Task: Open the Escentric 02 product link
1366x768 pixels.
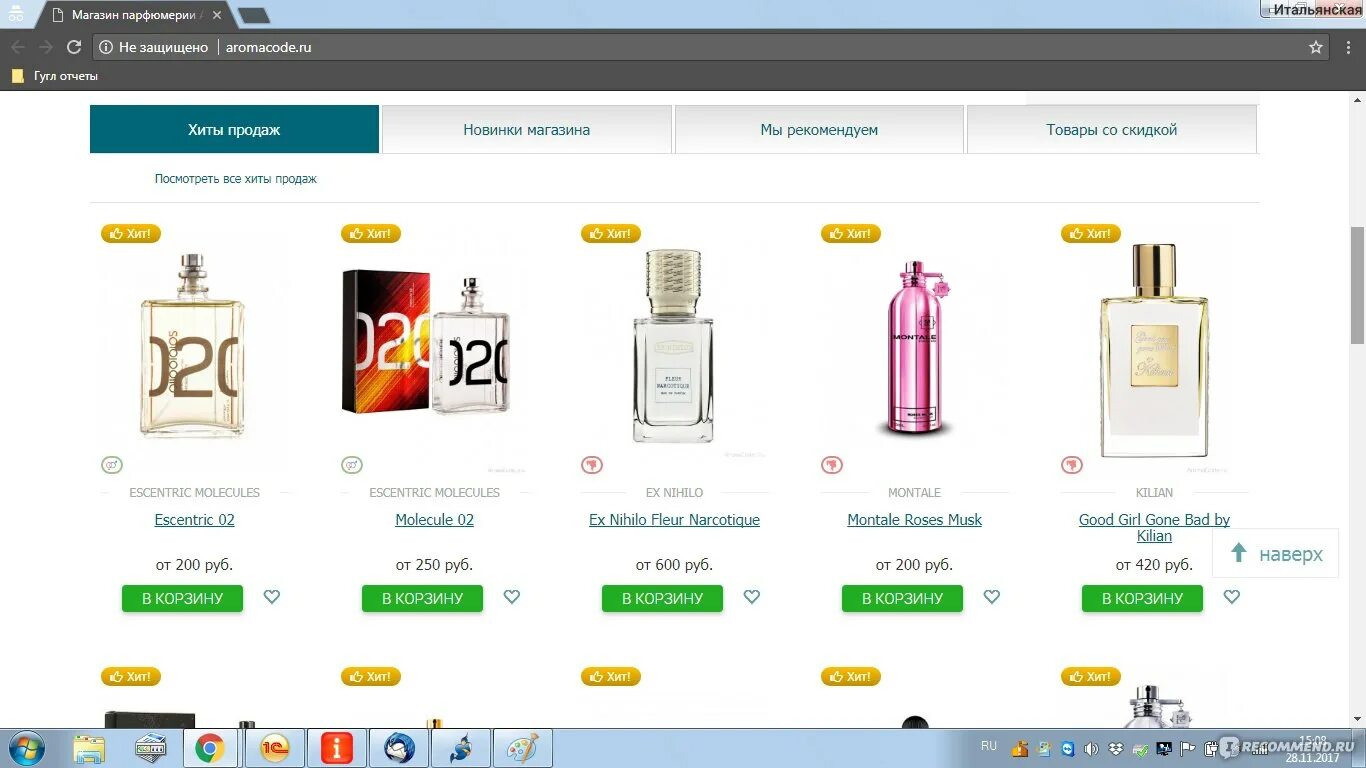Action: [x=194, y=520]
